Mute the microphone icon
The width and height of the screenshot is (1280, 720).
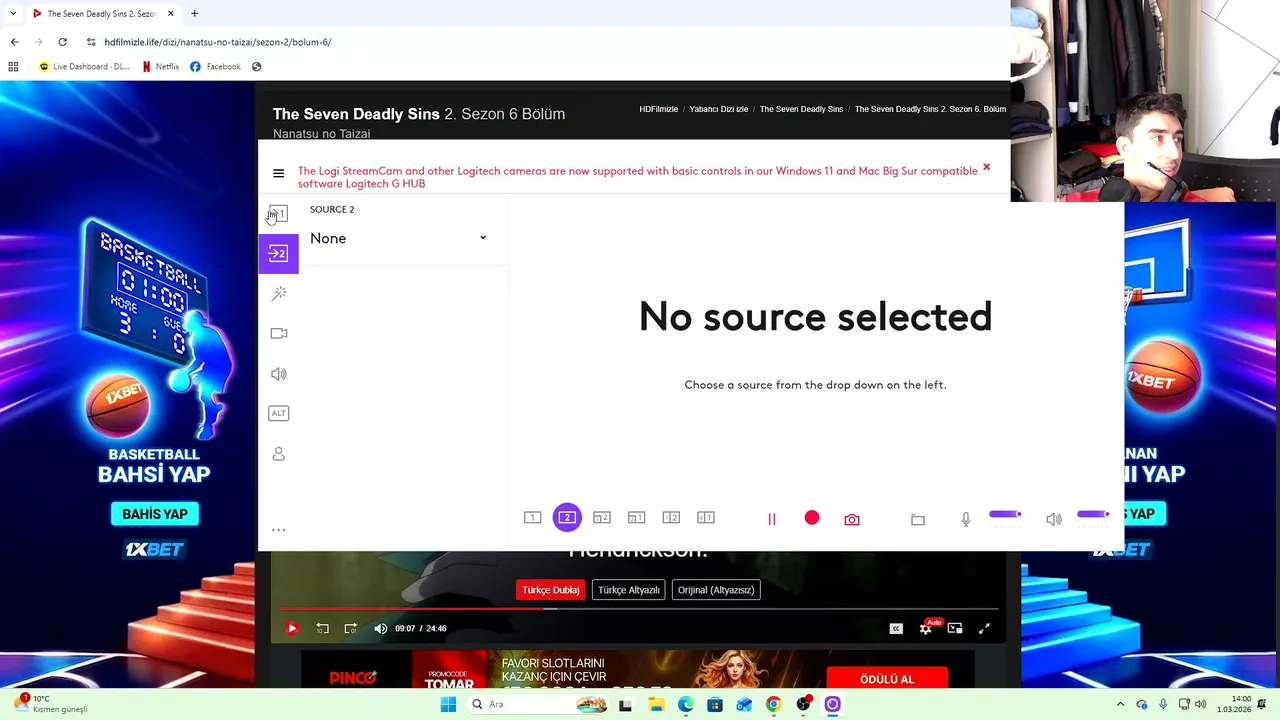(966, 519)
